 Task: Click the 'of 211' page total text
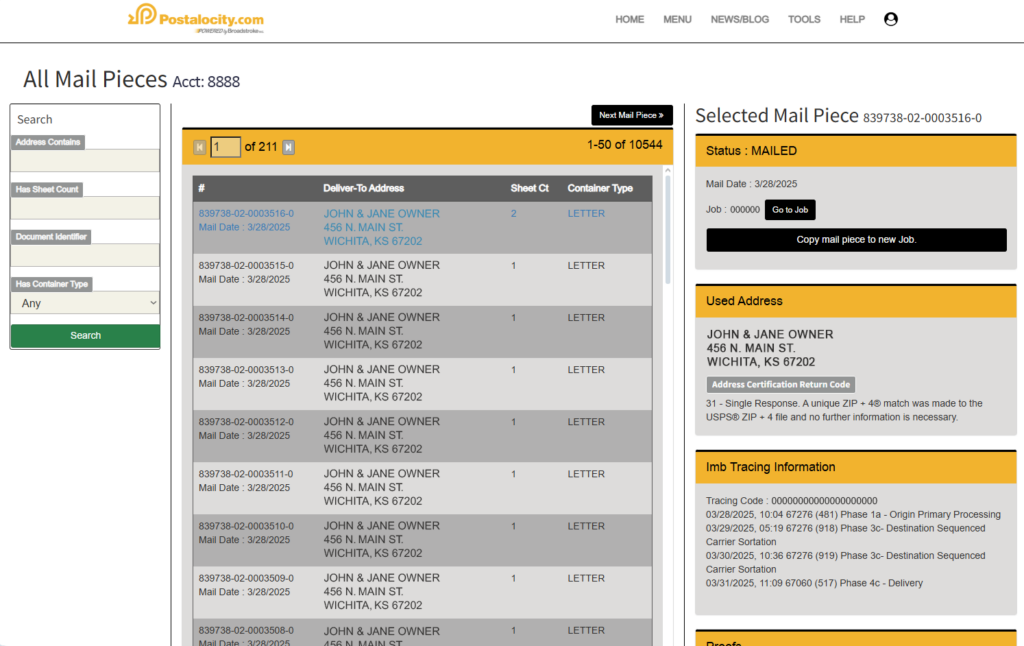(261, 147)
